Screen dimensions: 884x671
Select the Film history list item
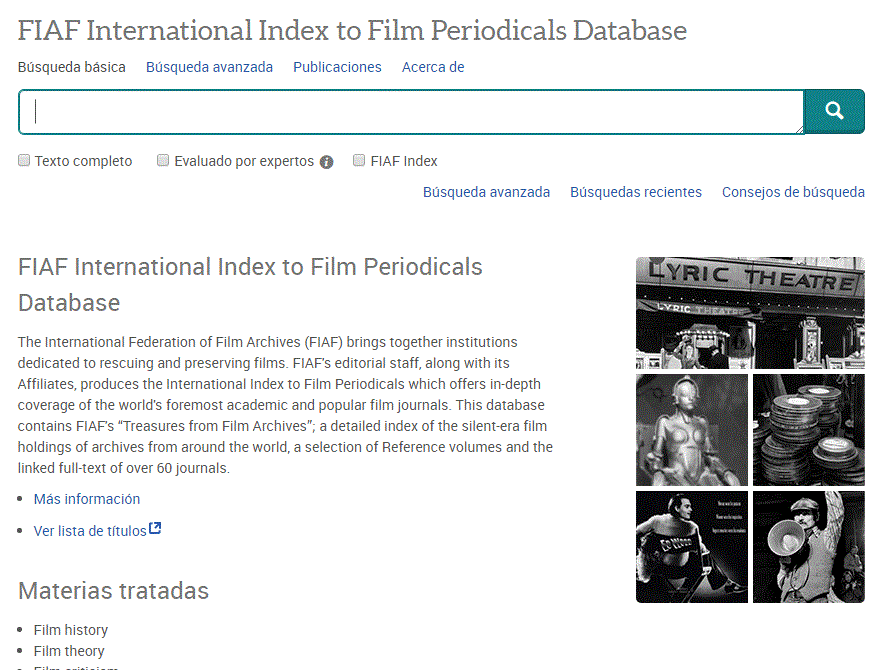[x=70, y=630]
